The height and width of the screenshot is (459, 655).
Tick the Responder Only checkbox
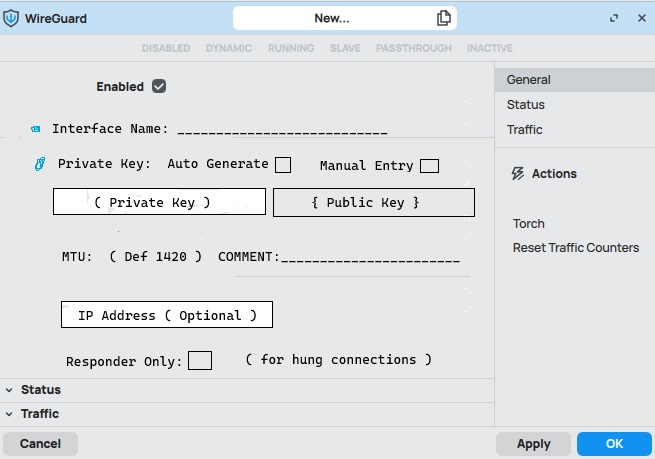point(200,360)
